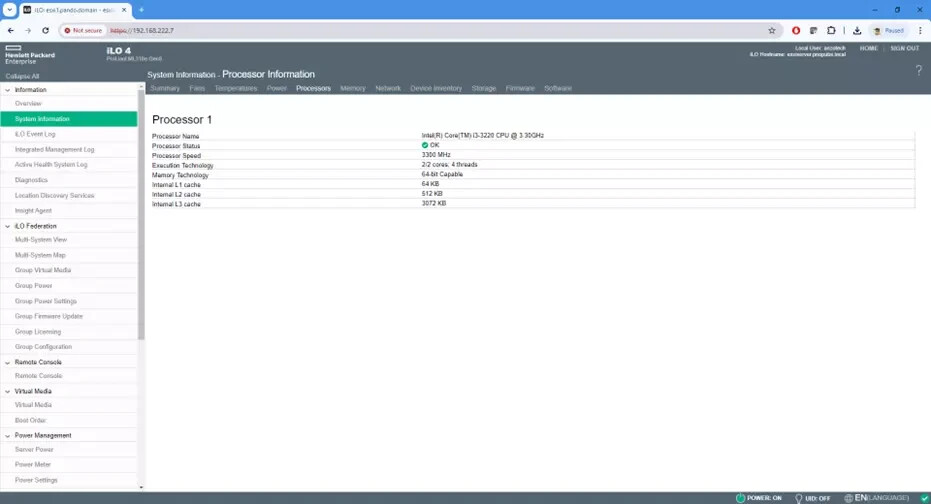Open Location Discovery Services
The image size is (931, 504).
coord(69,195)
